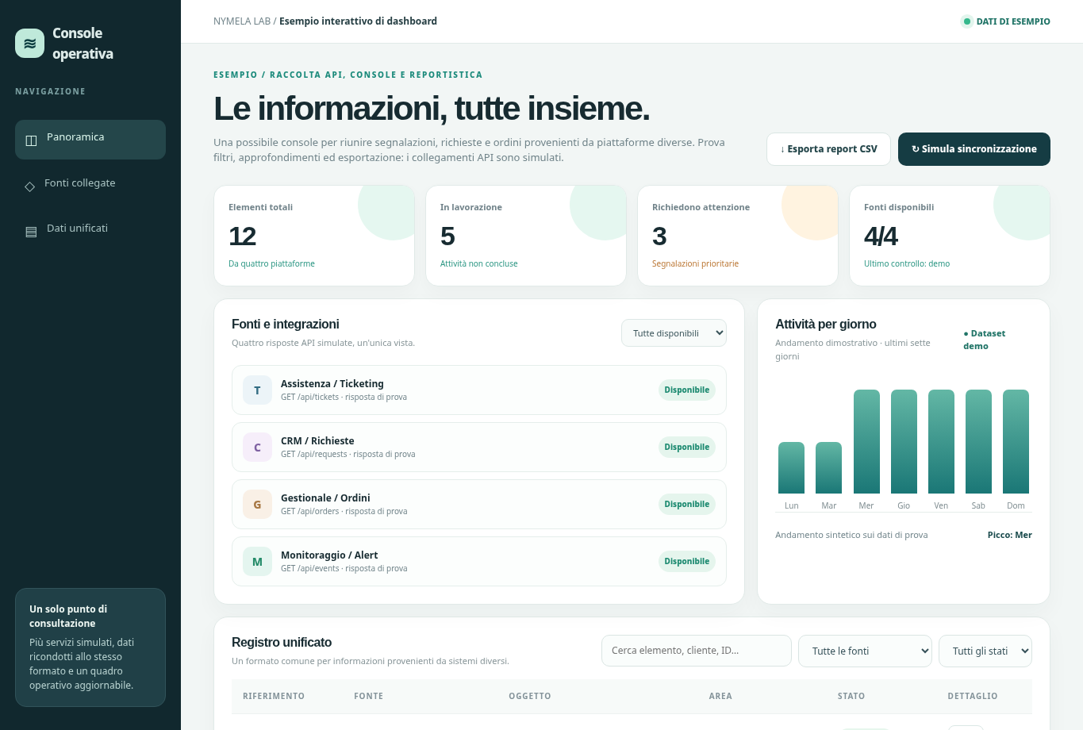This screenshot has width=1083, height=730.
Task: Click the Ven bar in activity chart
Action: [941, 441]
